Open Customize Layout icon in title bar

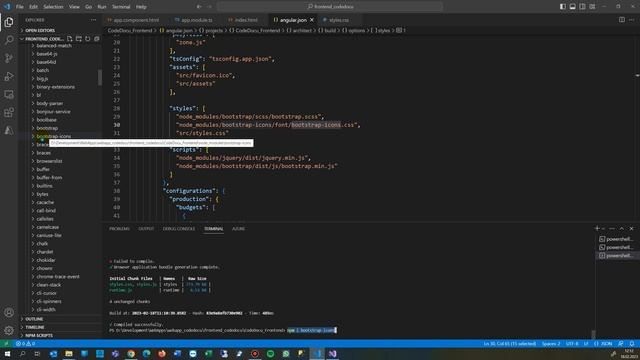pyautogui.click(x=592, y=7)
